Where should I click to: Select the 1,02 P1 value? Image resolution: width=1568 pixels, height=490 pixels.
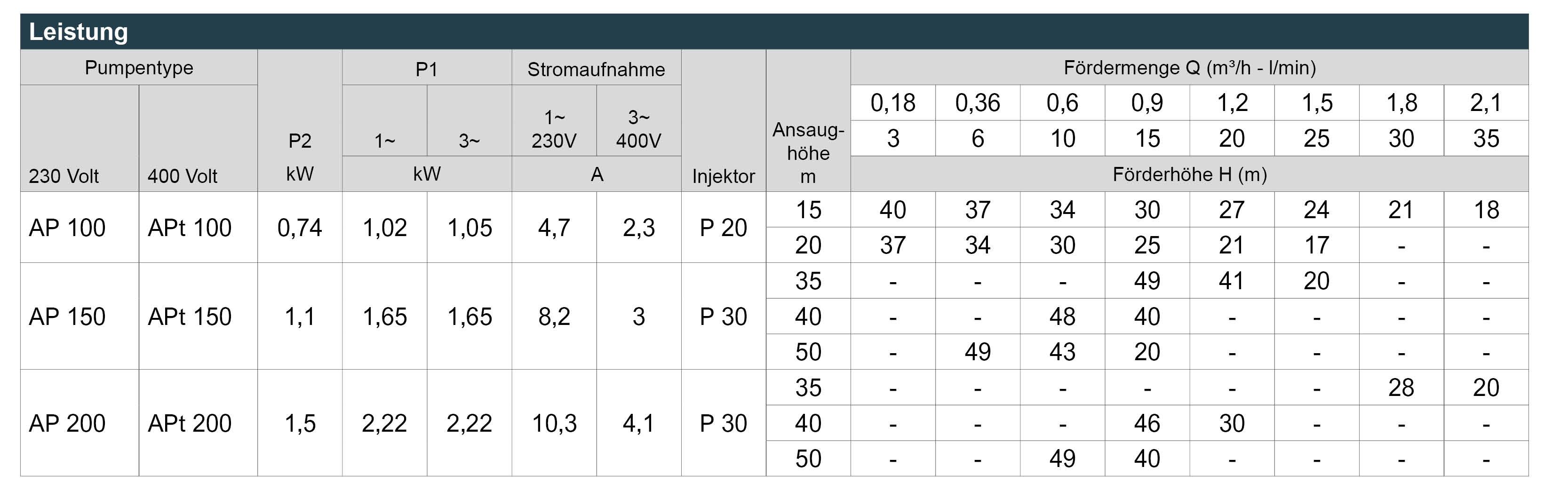[385, 228]
